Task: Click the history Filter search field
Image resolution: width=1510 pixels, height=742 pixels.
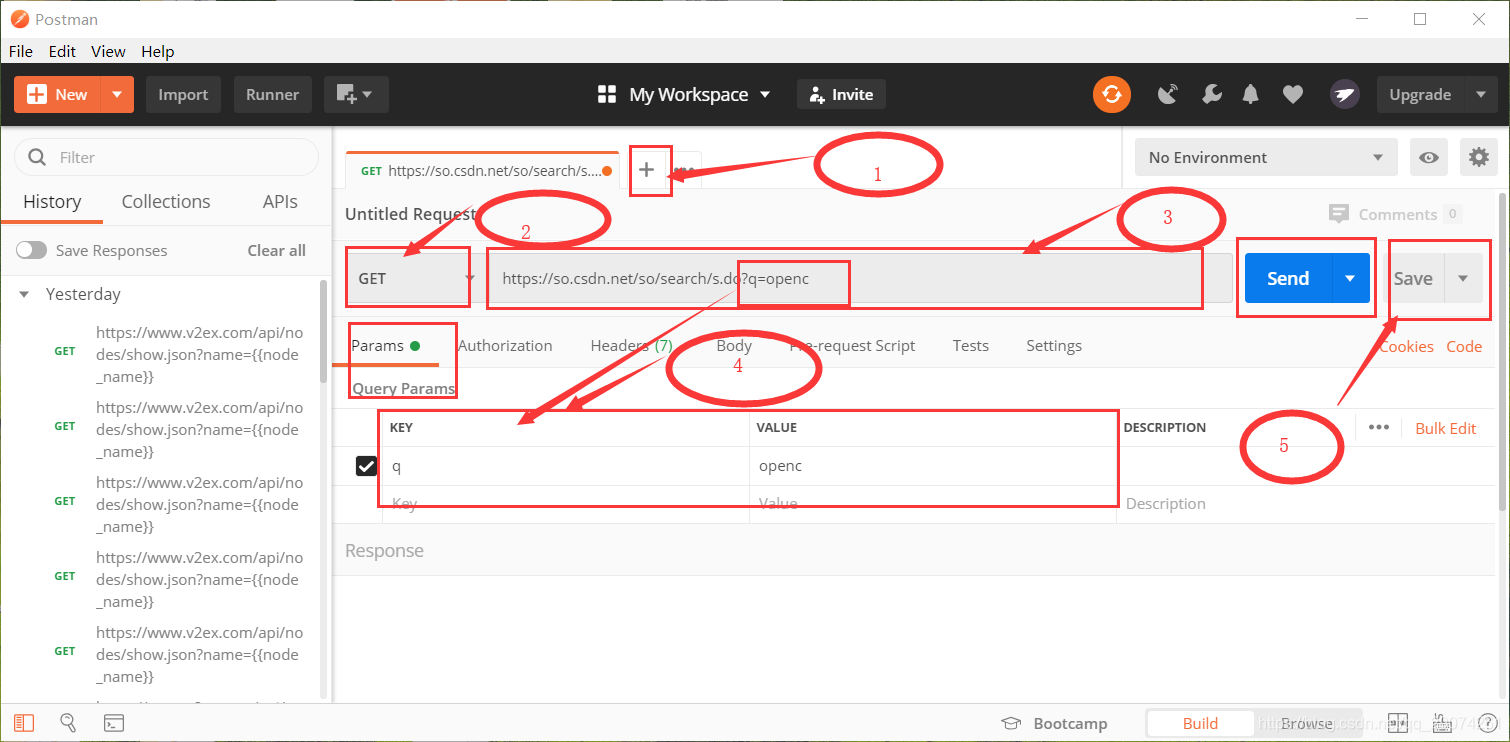Action: (166, 157)
